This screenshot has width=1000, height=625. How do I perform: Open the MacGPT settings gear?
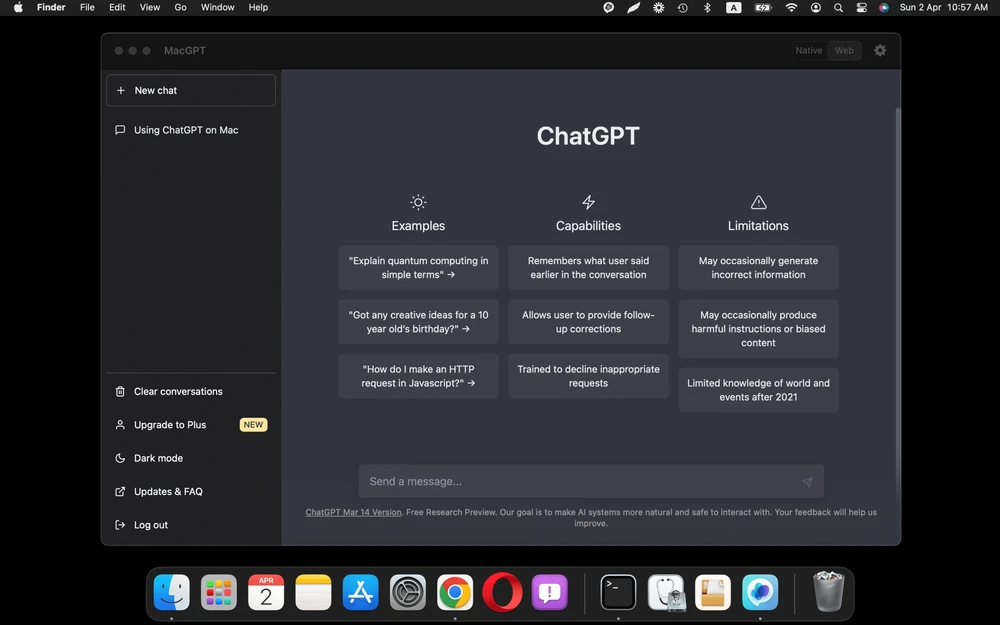(879, 50)
